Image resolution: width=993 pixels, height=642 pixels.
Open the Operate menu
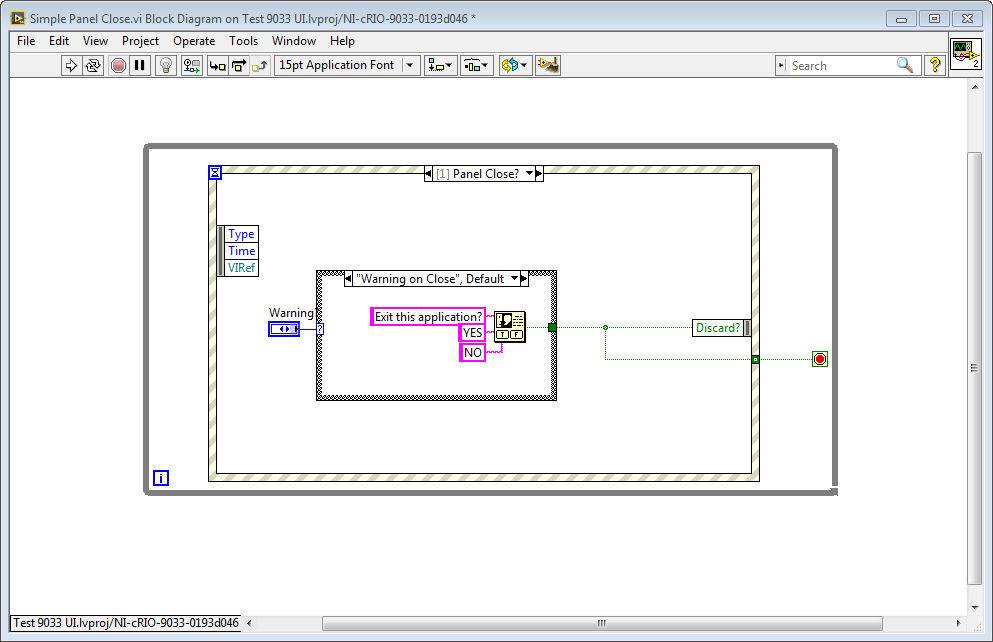[194, 41]
